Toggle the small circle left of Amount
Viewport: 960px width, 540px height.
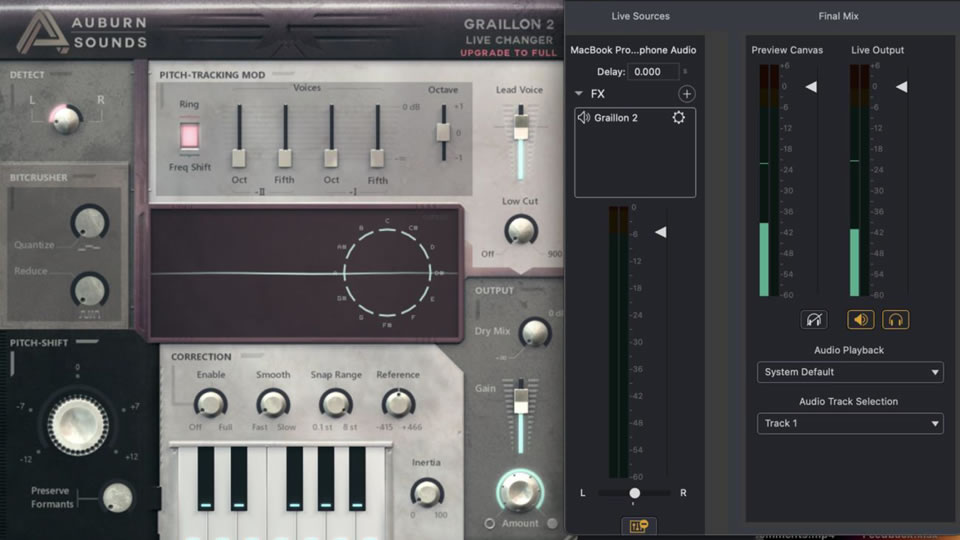pos(489,523)
